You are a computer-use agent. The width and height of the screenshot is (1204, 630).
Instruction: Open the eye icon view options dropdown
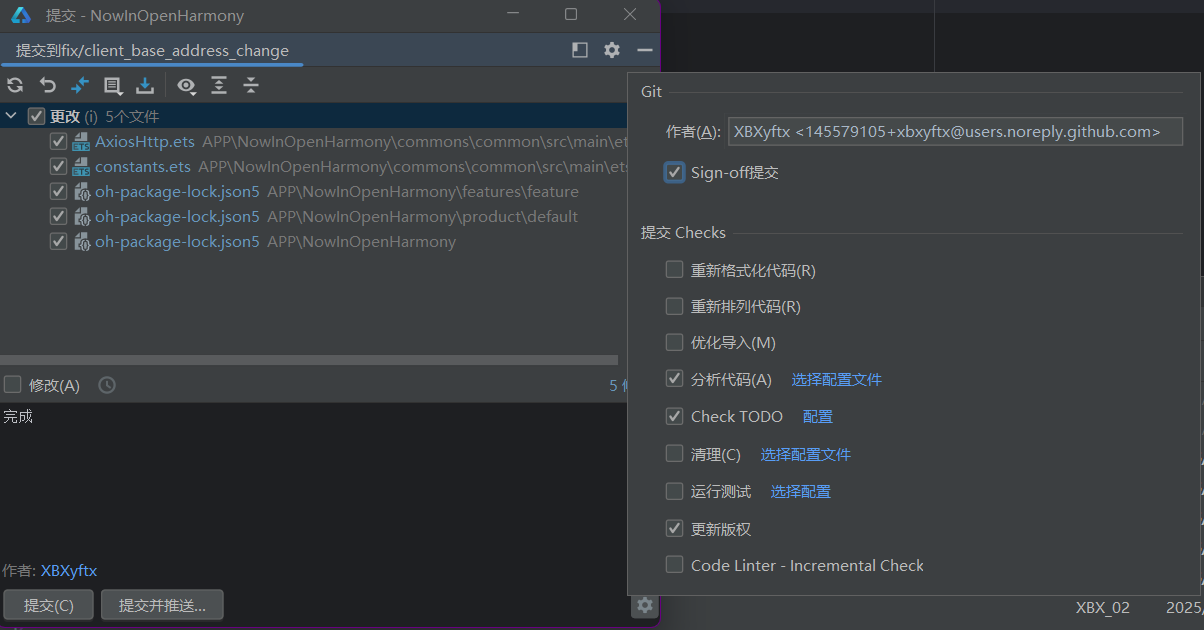click(186, 86)
